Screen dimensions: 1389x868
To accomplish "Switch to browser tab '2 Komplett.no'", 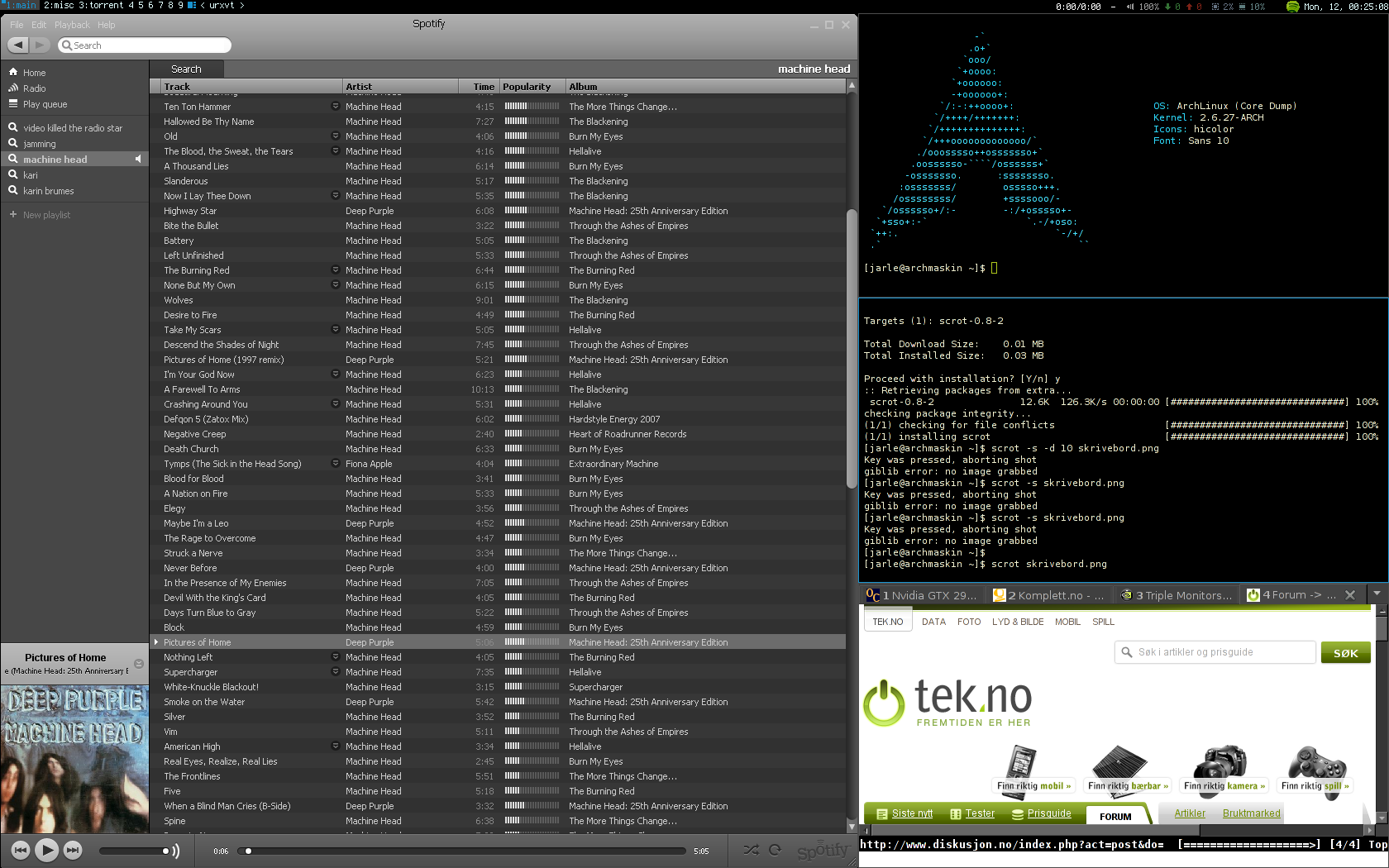I will tap(1050, 595).
